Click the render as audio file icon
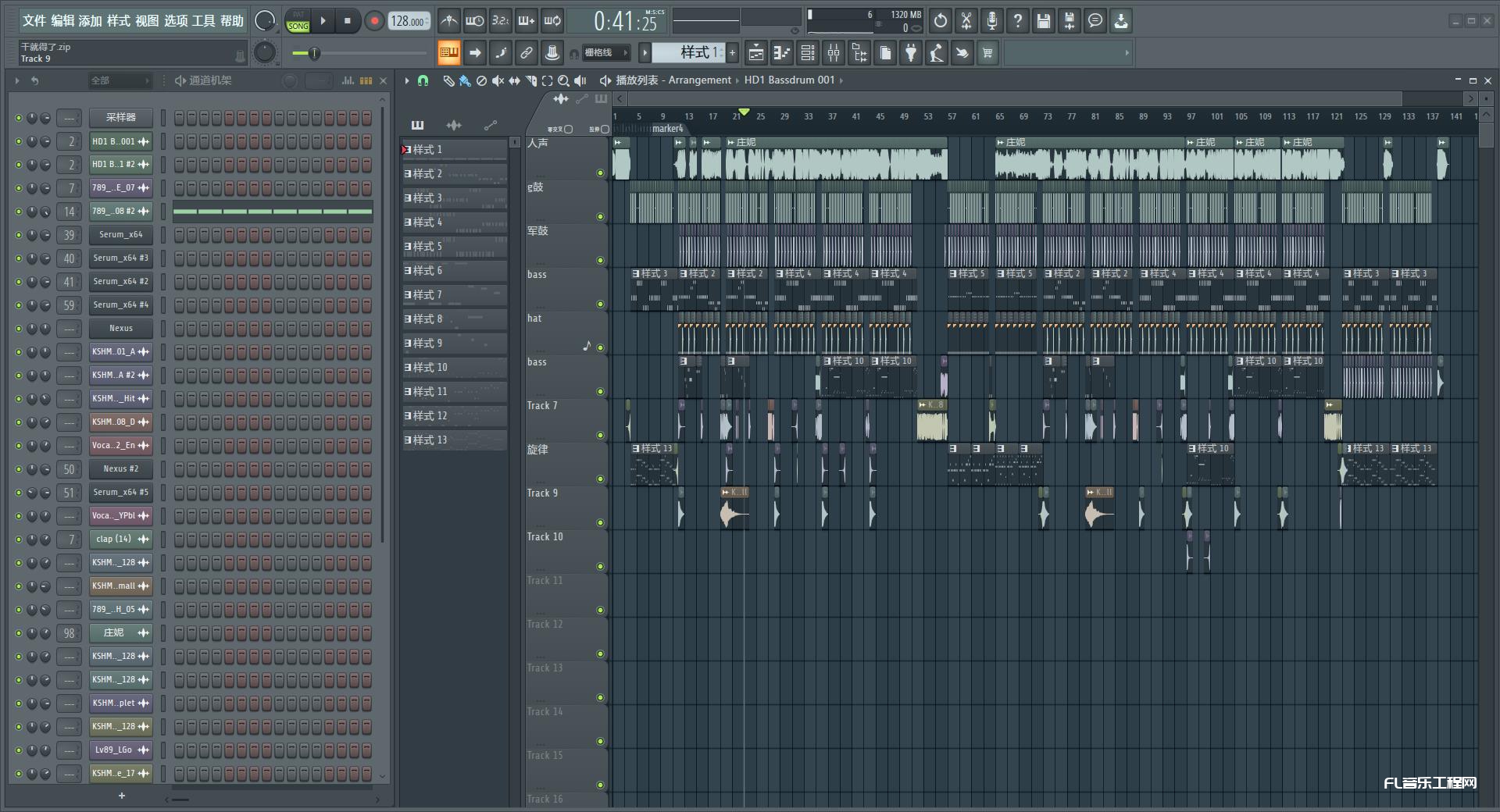This screenshot has height=812, width=1500. click(x=1070, y=21)
